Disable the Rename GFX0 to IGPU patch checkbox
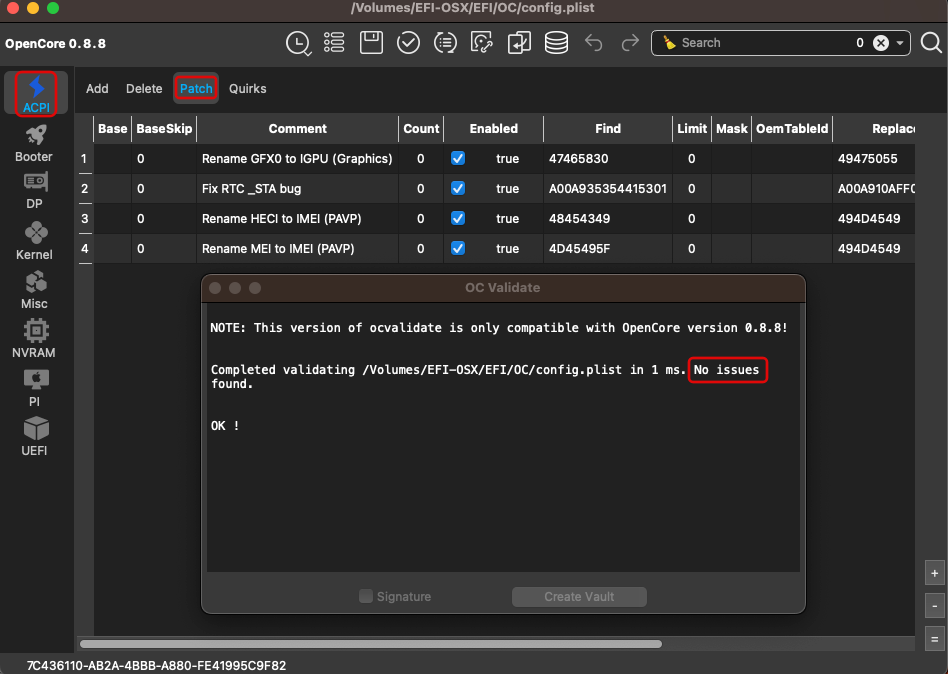The height and width of the screenshot is (674, 948). pos(458,158)
